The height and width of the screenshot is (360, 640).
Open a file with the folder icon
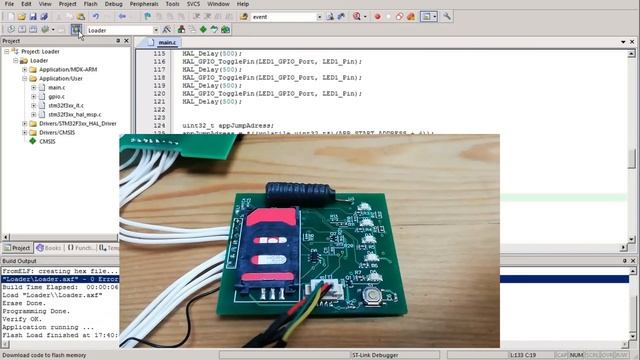tap(22, 17)
